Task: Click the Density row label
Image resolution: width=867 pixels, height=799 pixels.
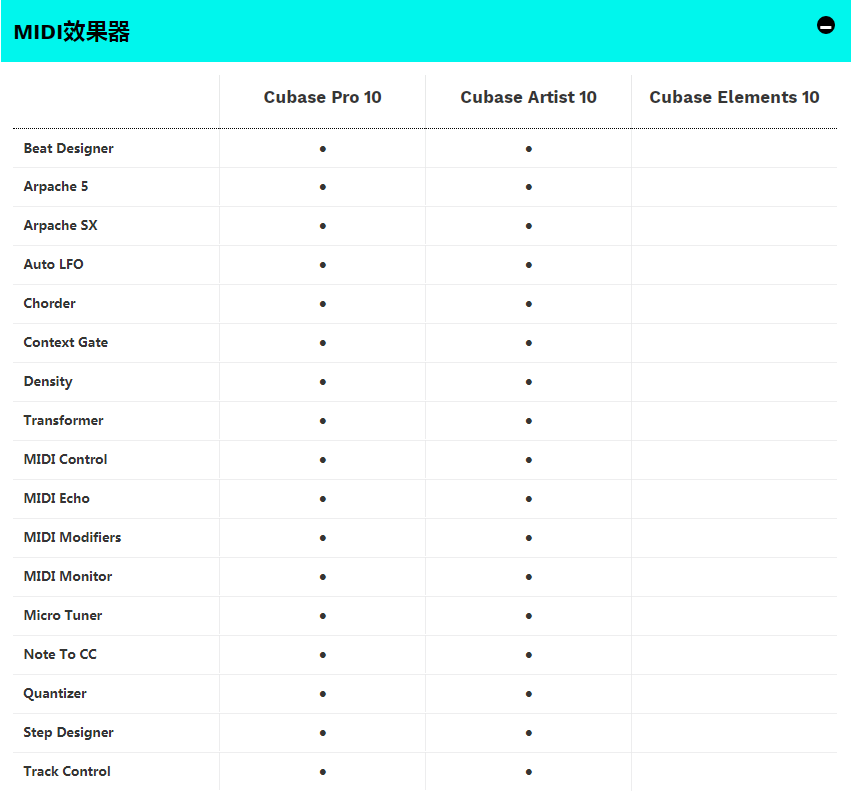Action: coord(48,382)
